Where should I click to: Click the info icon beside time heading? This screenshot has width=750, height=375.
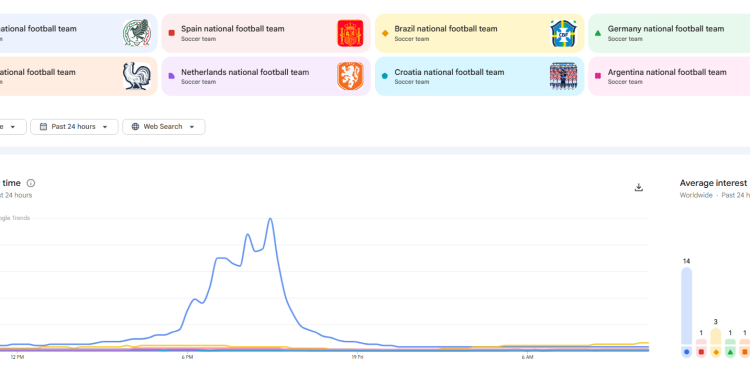pos(31,183)
